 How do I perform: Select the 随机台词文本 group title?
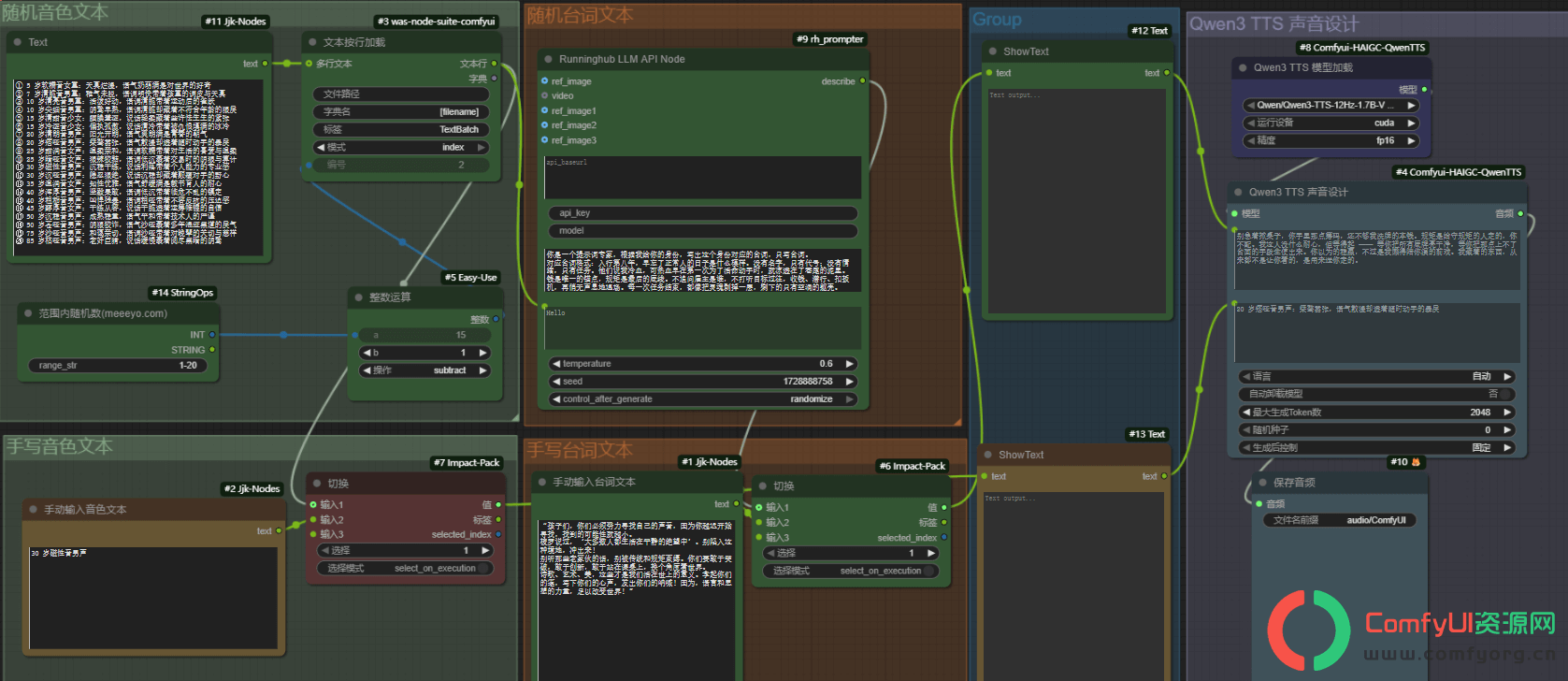tap(581, 15)
